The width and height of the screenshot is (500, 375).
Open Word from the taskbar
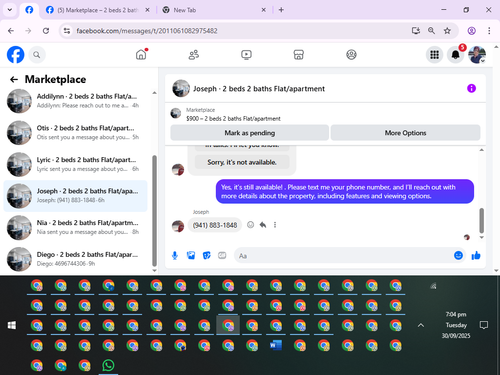(276, 345)
